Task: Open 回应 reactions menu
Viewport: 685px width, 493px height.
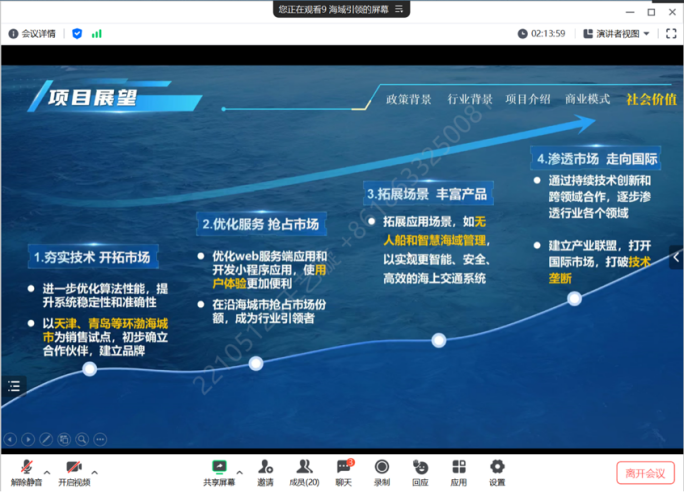Action: click(420, 471)
